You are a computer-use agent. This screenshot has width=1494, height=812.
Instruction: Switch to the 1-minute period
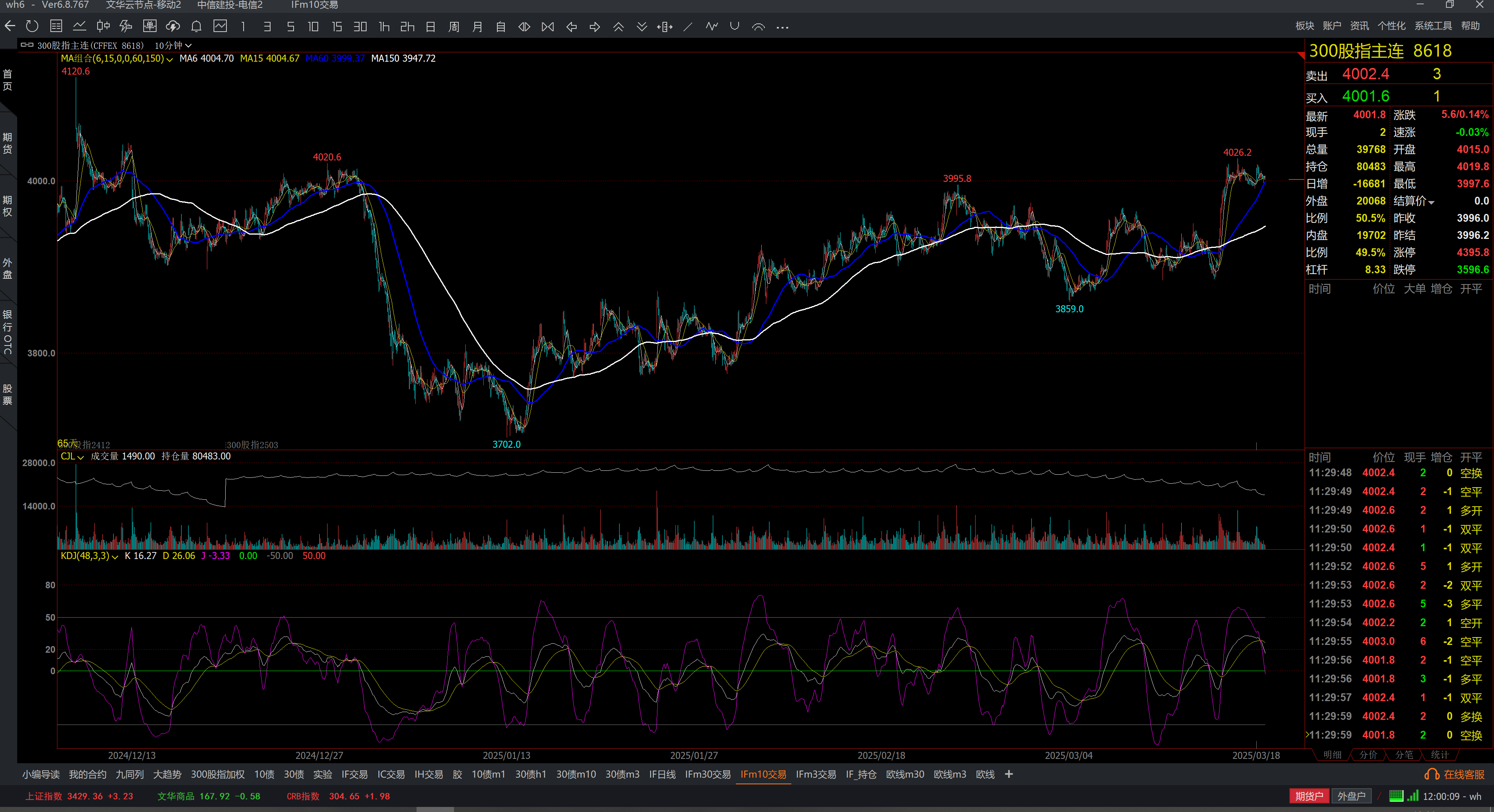(244, 26)
